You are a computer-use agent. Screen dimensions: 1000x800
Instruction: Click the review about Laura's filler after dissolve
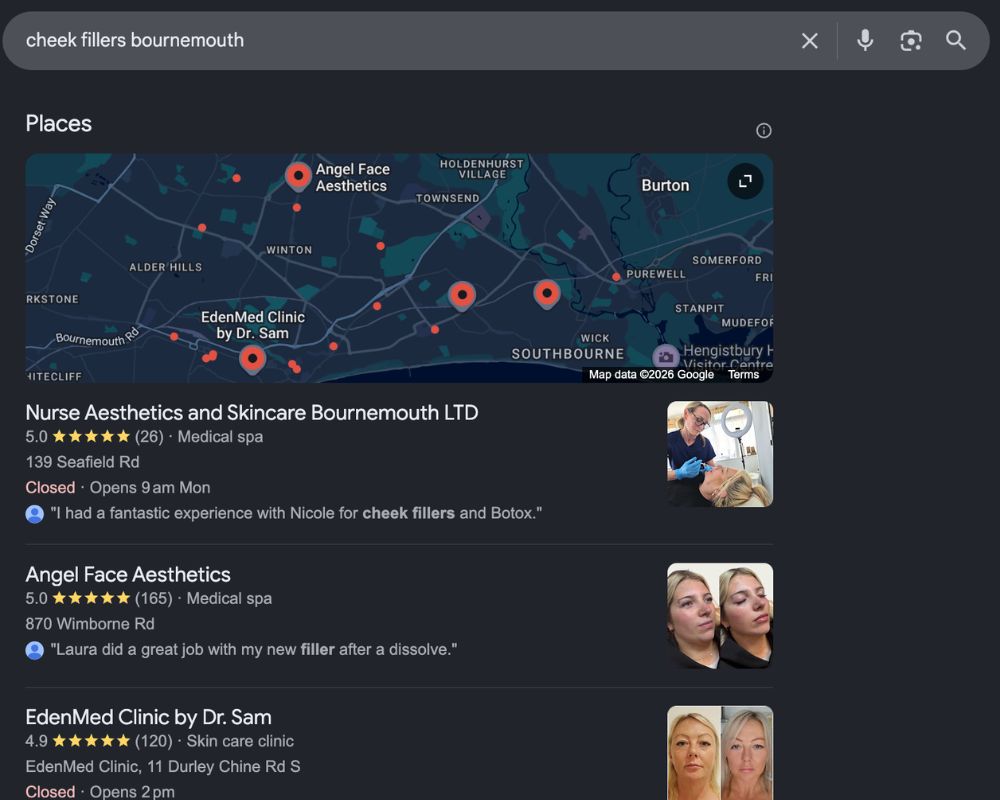pos(254,649)
